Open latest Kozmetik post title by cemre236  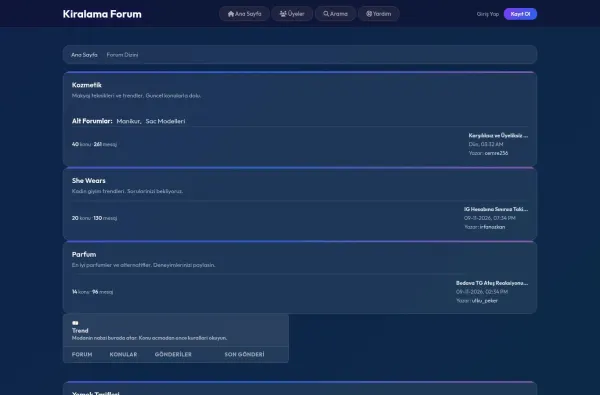click(498, 135)
